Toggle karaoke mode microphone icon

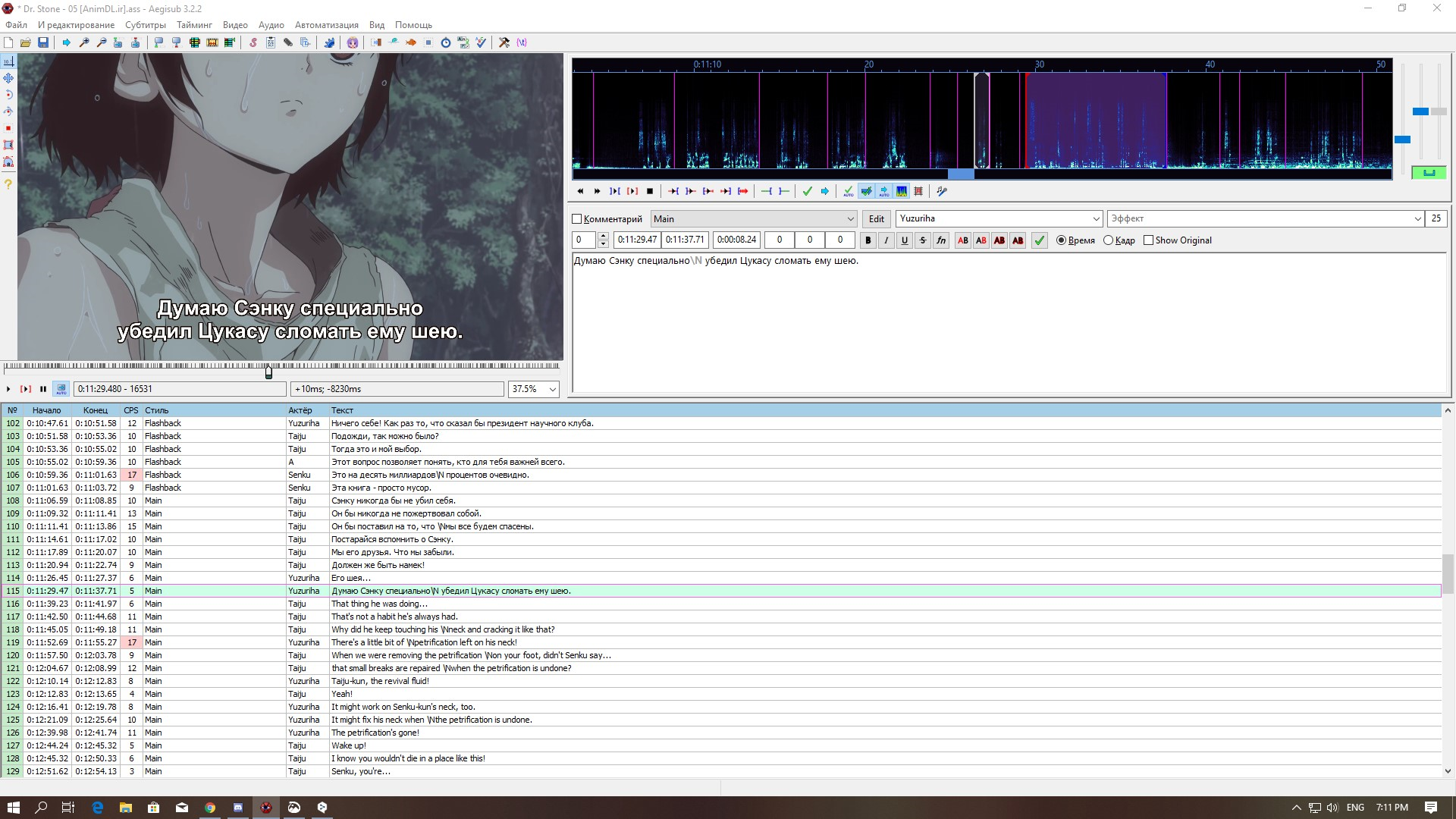point(941,191)
